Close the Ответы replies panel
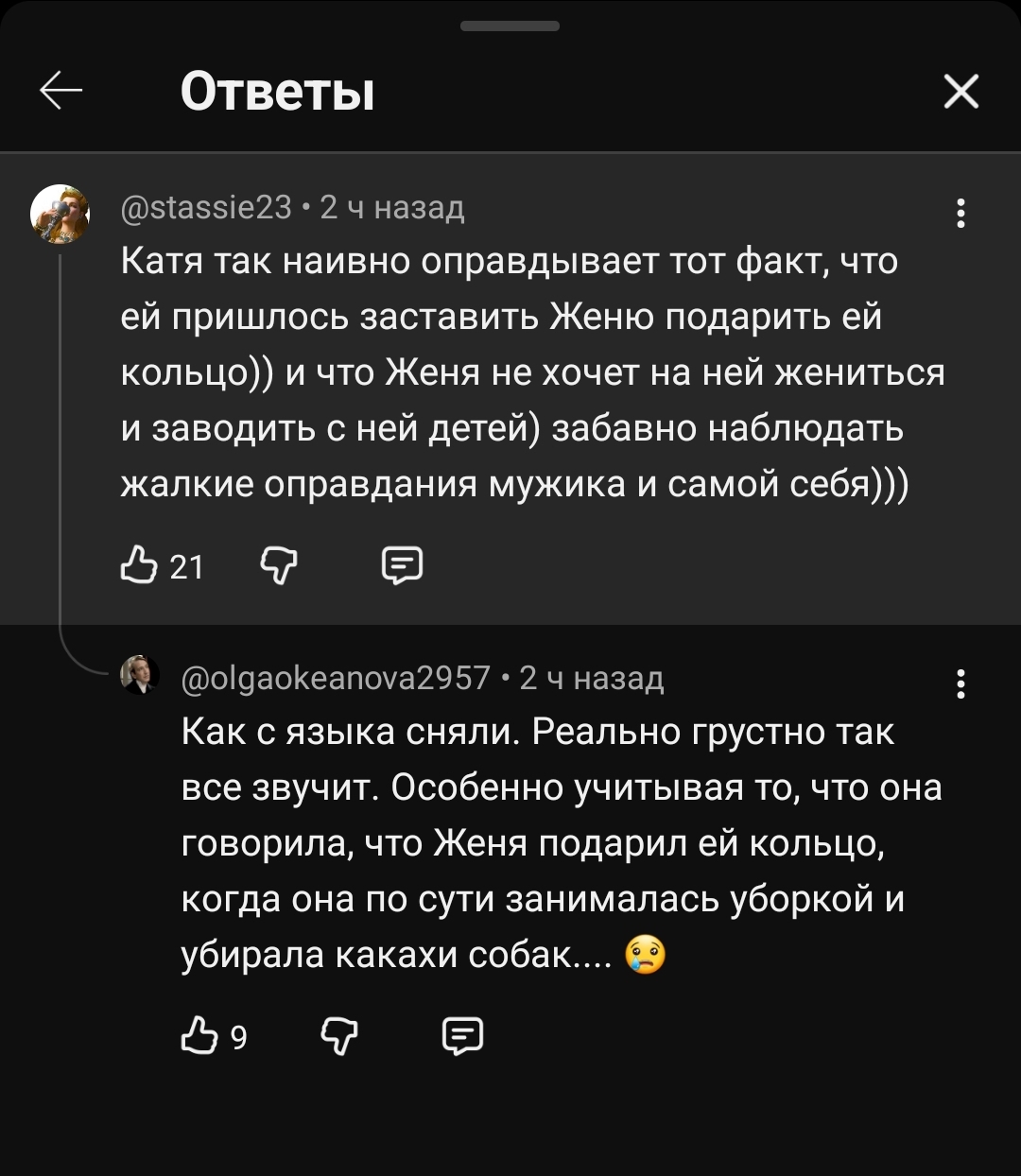Screen dimensions: 1021x1176 pyautogui.click(x=960, y=92)
